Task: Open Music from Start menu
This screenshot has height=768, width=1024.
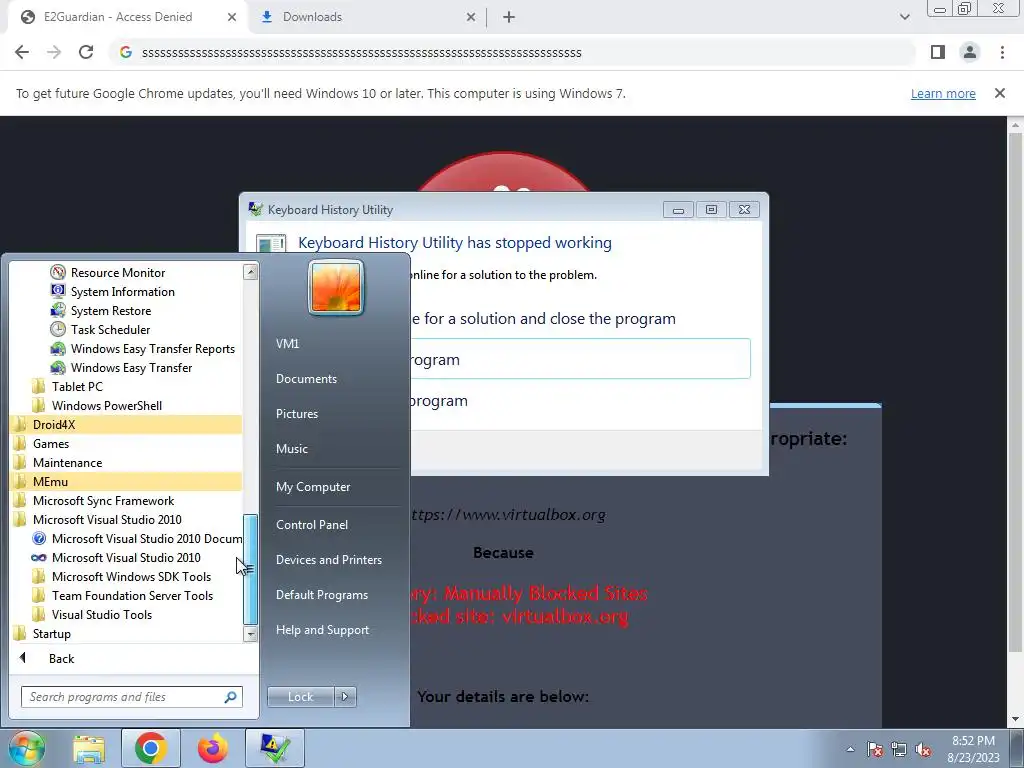Action: click(x=292, y=449)
